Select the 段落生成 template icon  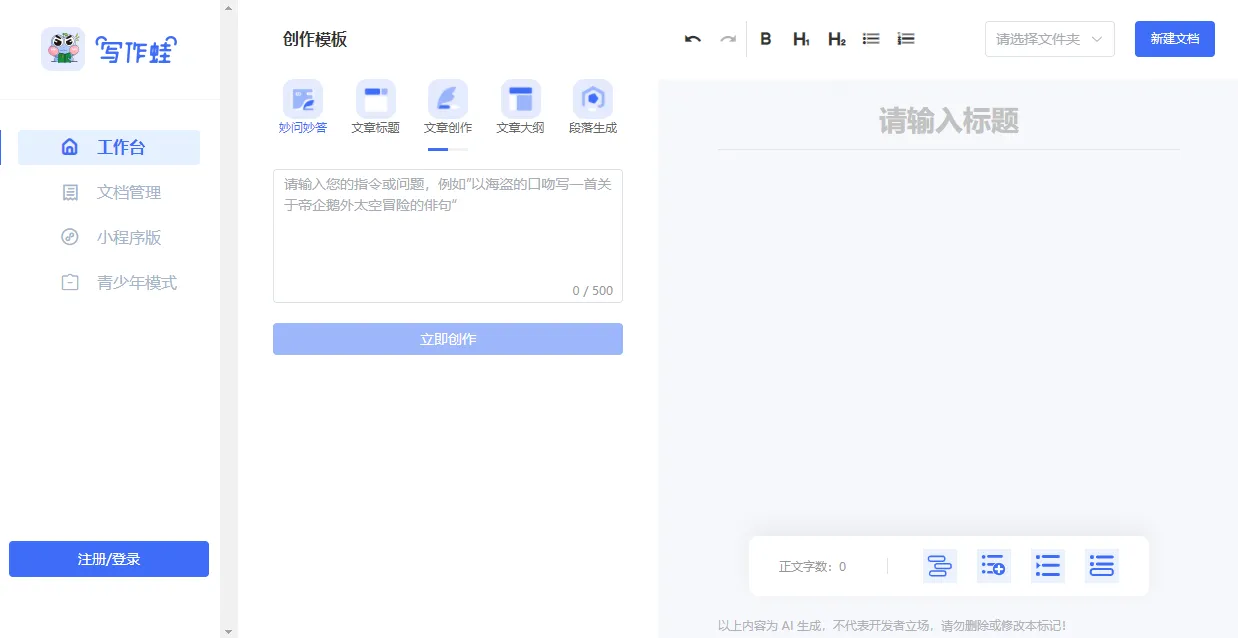(593, 99)
